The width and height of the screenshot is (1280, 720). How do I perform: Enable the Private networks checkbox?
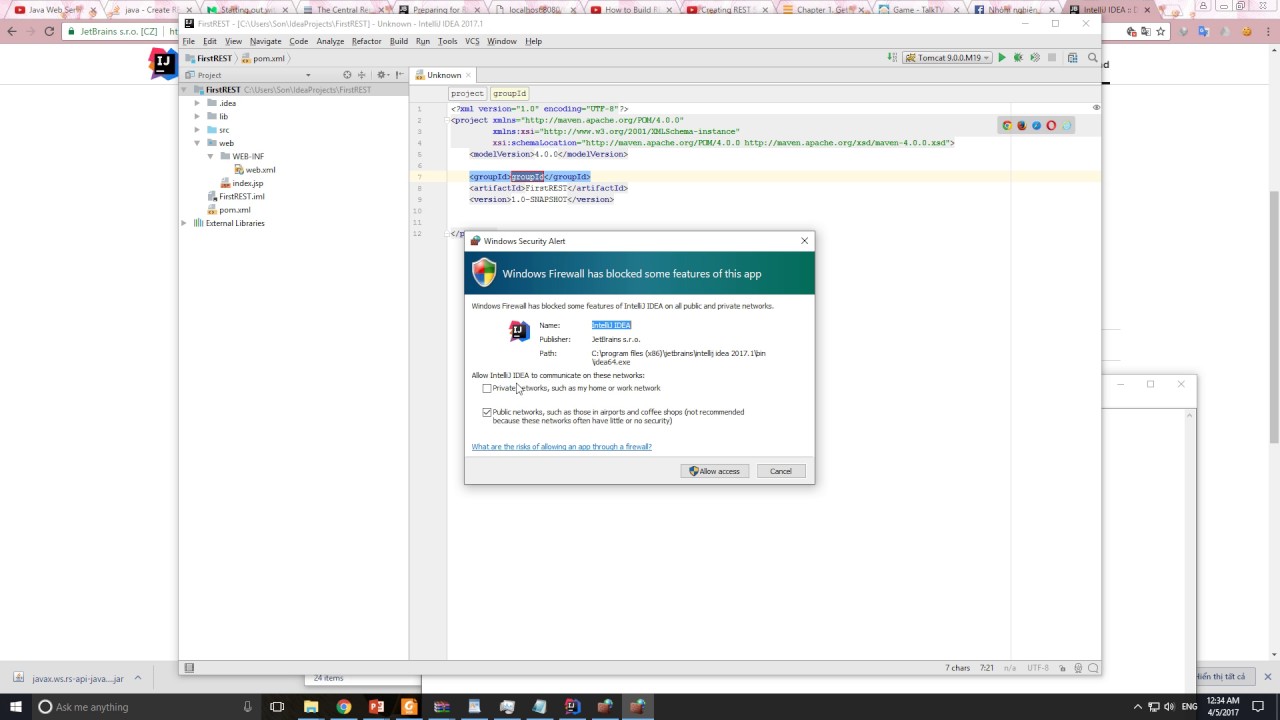click(487, 388)
